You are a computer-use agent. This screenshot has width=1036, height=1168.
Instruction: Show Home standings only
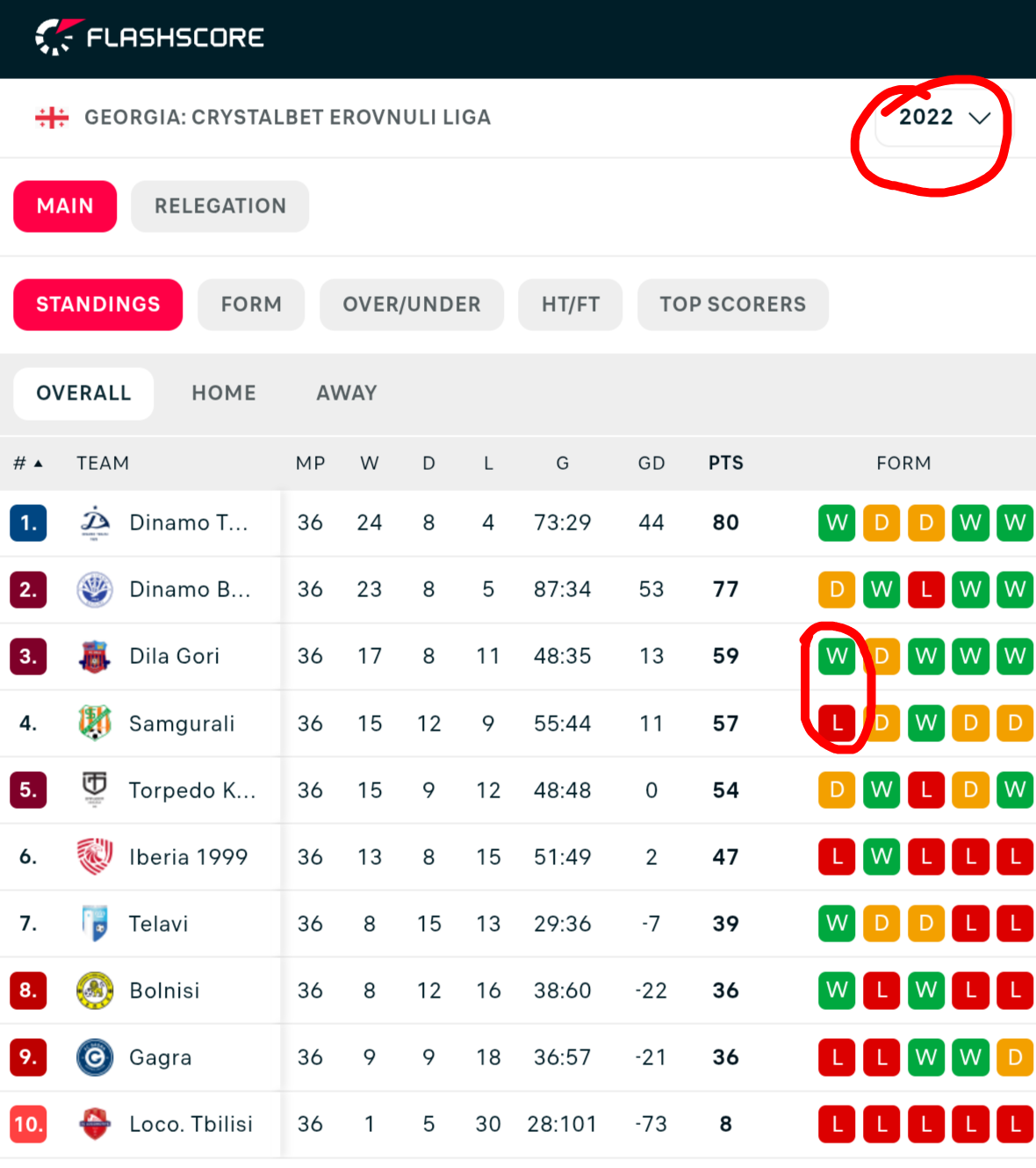[224, 393]
